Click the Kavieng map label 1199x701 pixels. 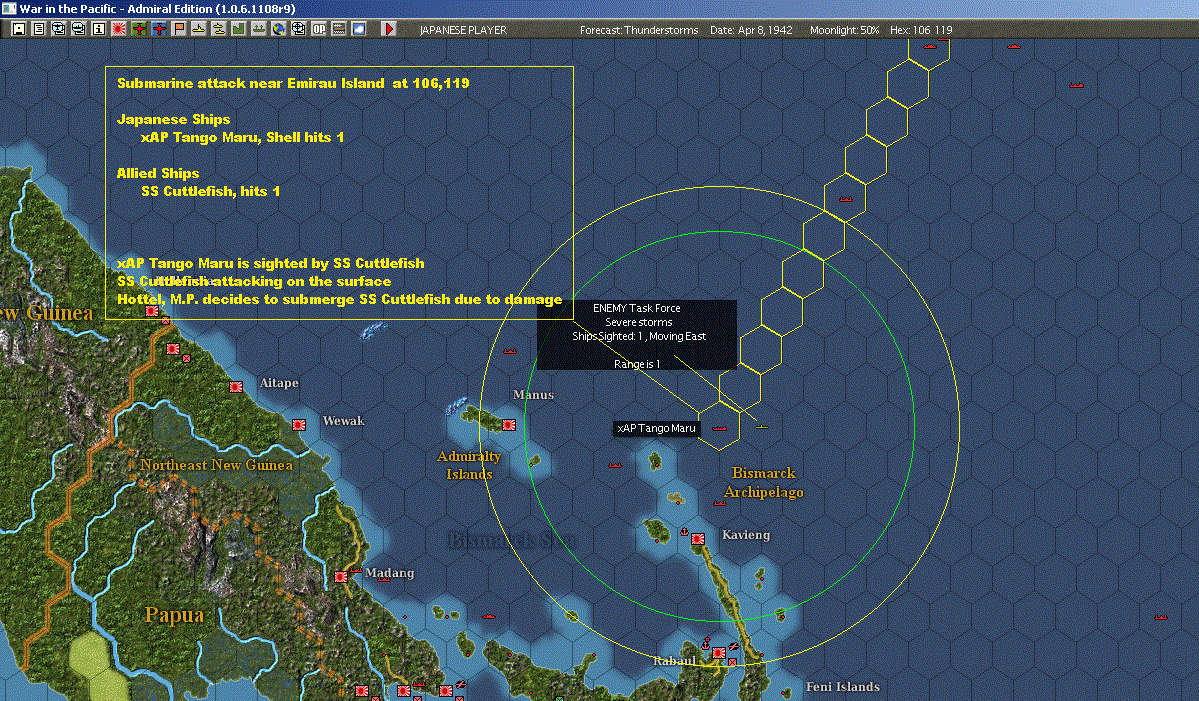tap(746, 535)
